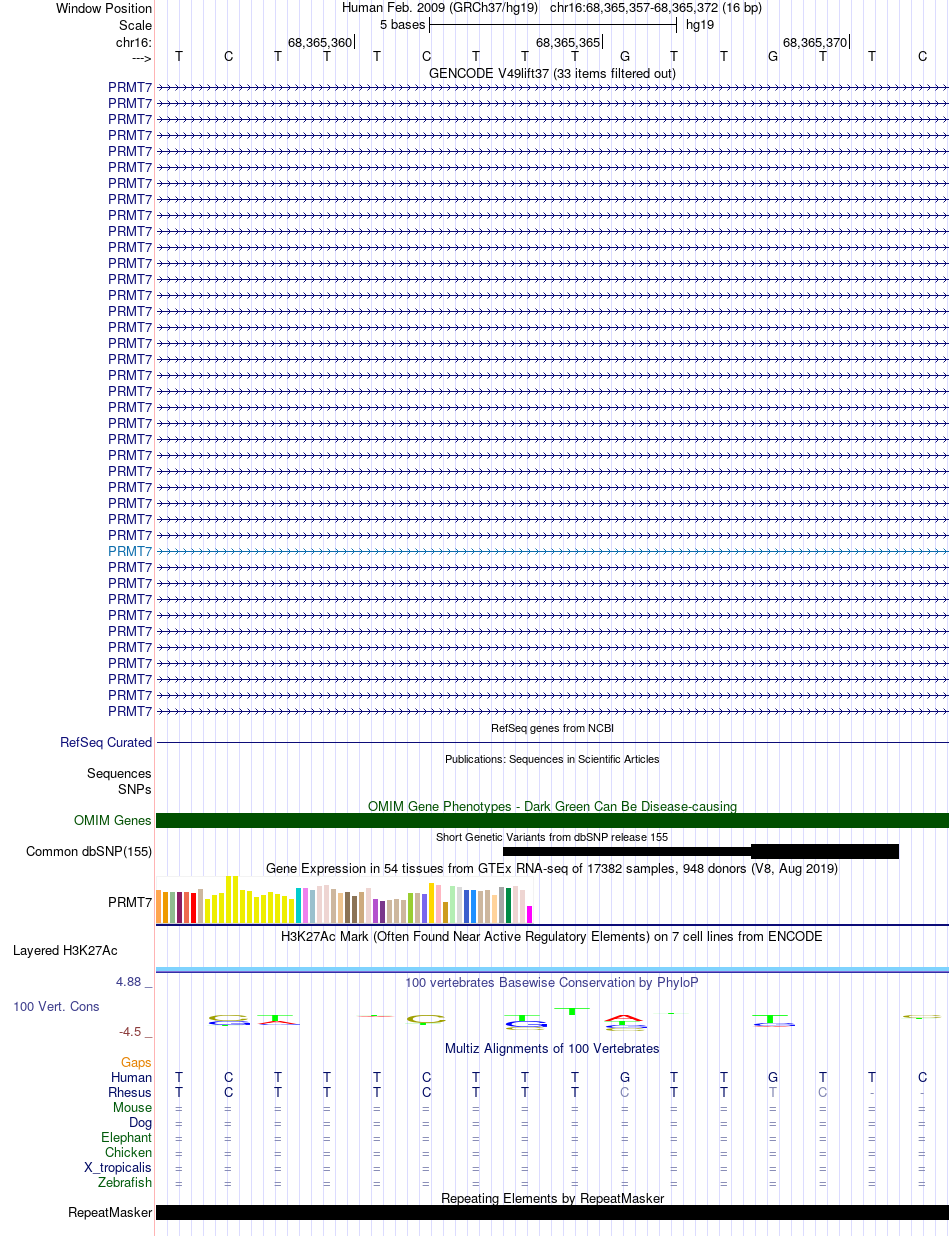Click the RepeatMasker track label
This screenshot has width=950, height=1236.
(x=110, y=1213)
